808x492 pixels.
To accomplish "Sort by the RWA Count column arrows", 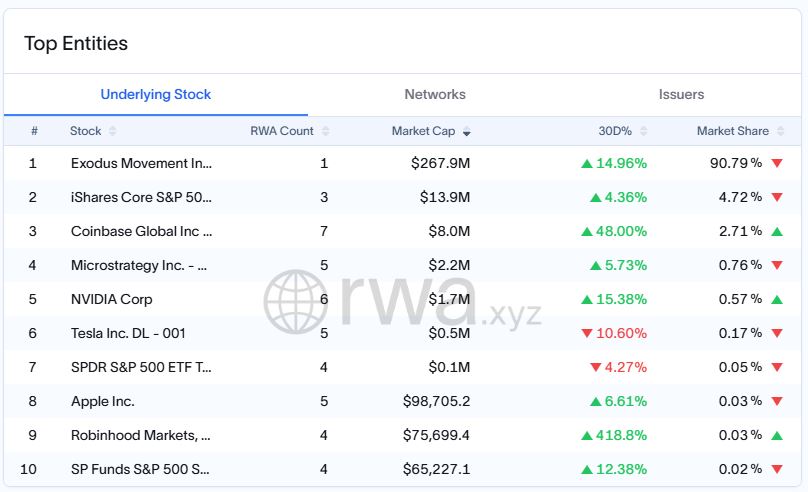I will (325, 131).
